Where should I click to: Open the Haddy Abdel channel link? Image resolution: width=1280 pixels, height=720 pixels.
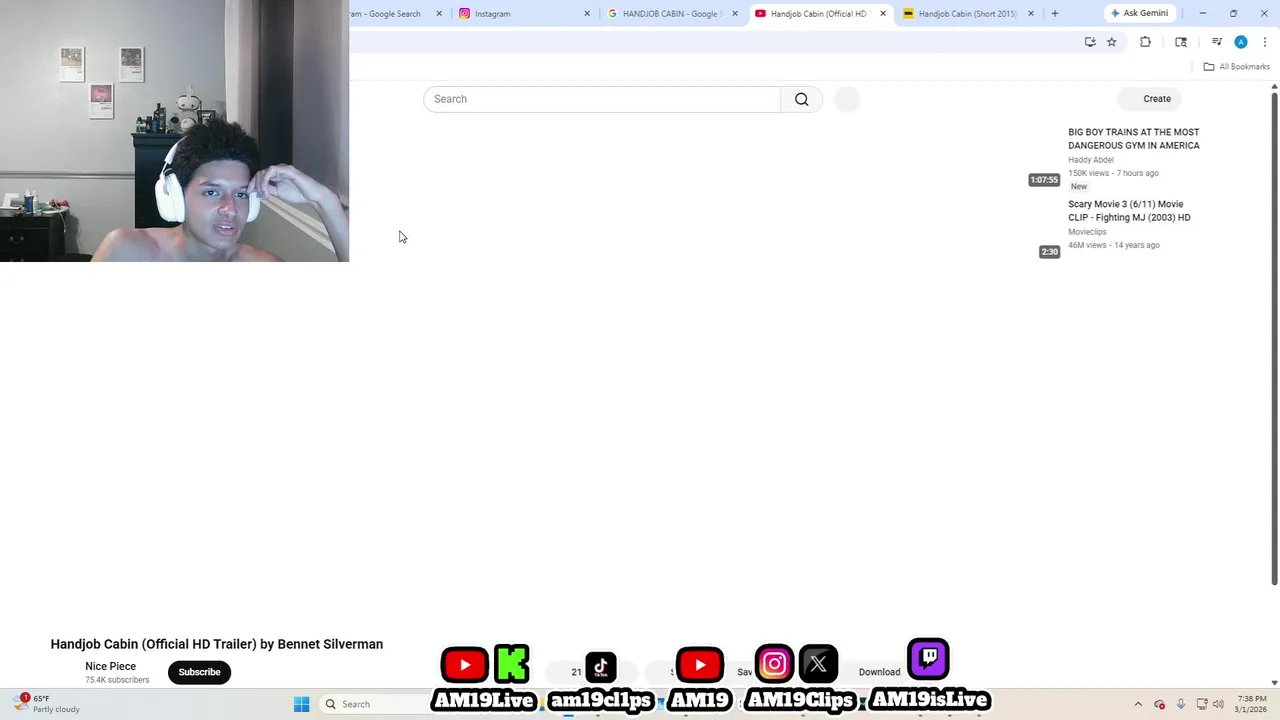point(1090,160)
